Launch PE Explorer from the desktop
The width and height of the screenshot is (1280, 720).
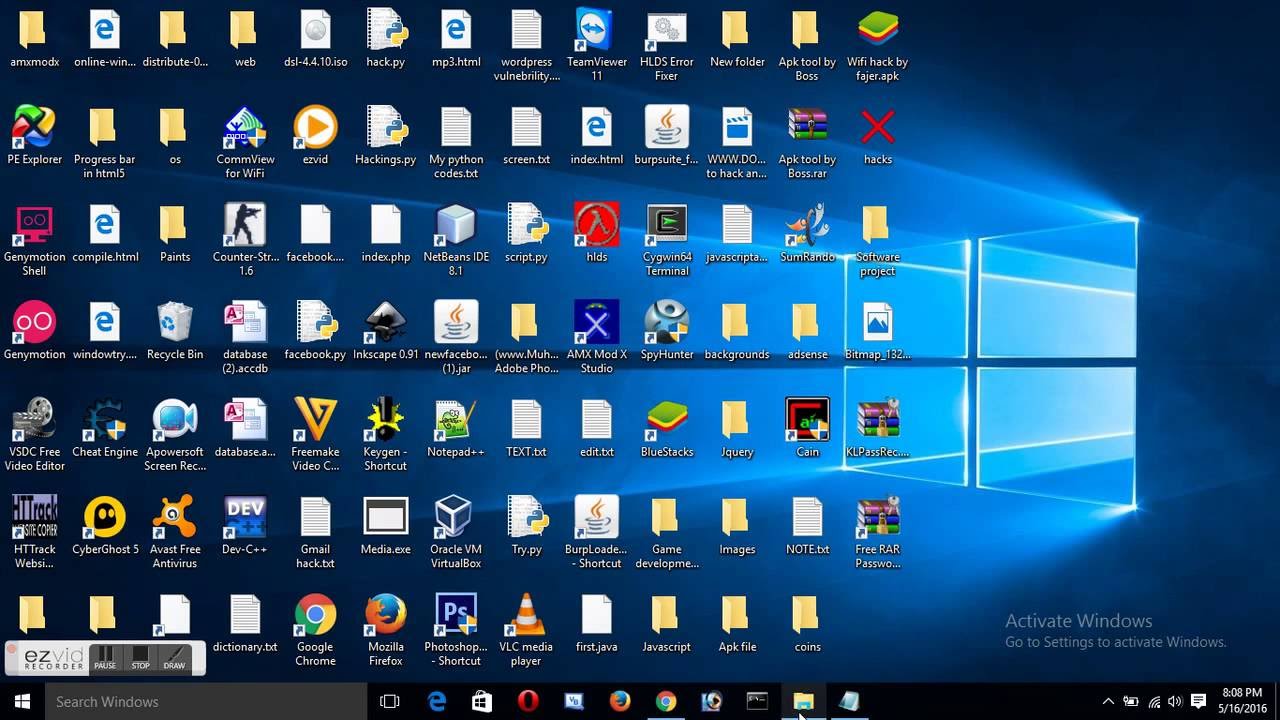pyautogui.click(x=35, y=136)
